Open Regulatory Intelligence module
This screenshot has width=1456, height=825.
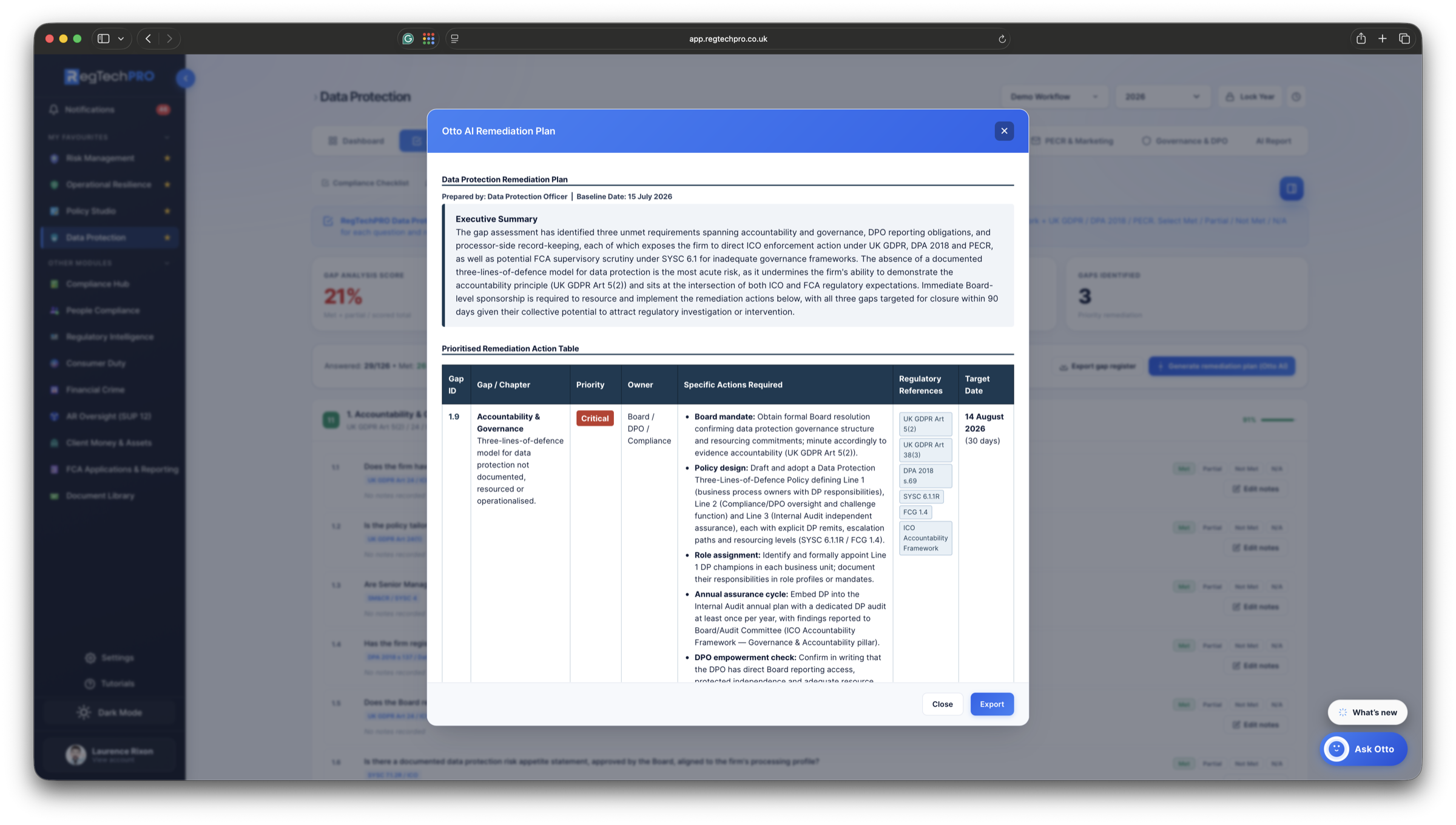click(x=109, y=337)
